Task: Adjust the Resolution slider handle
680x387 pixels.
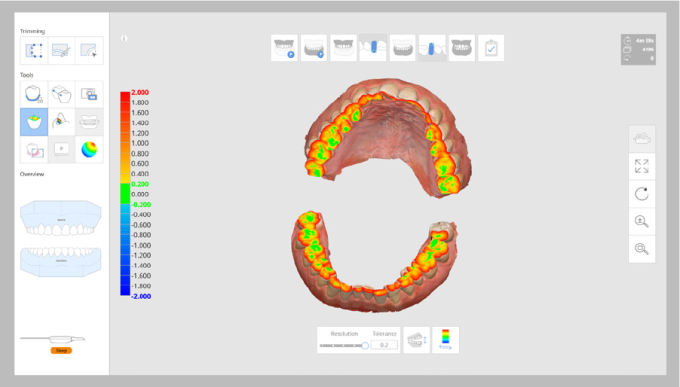Action: pyautogui.click(x=365, y=345)
